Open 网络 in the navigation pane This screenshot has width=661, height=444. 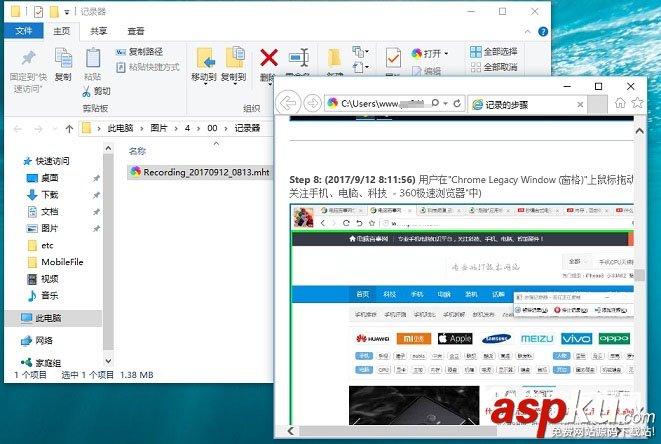(x=37, y=341)
